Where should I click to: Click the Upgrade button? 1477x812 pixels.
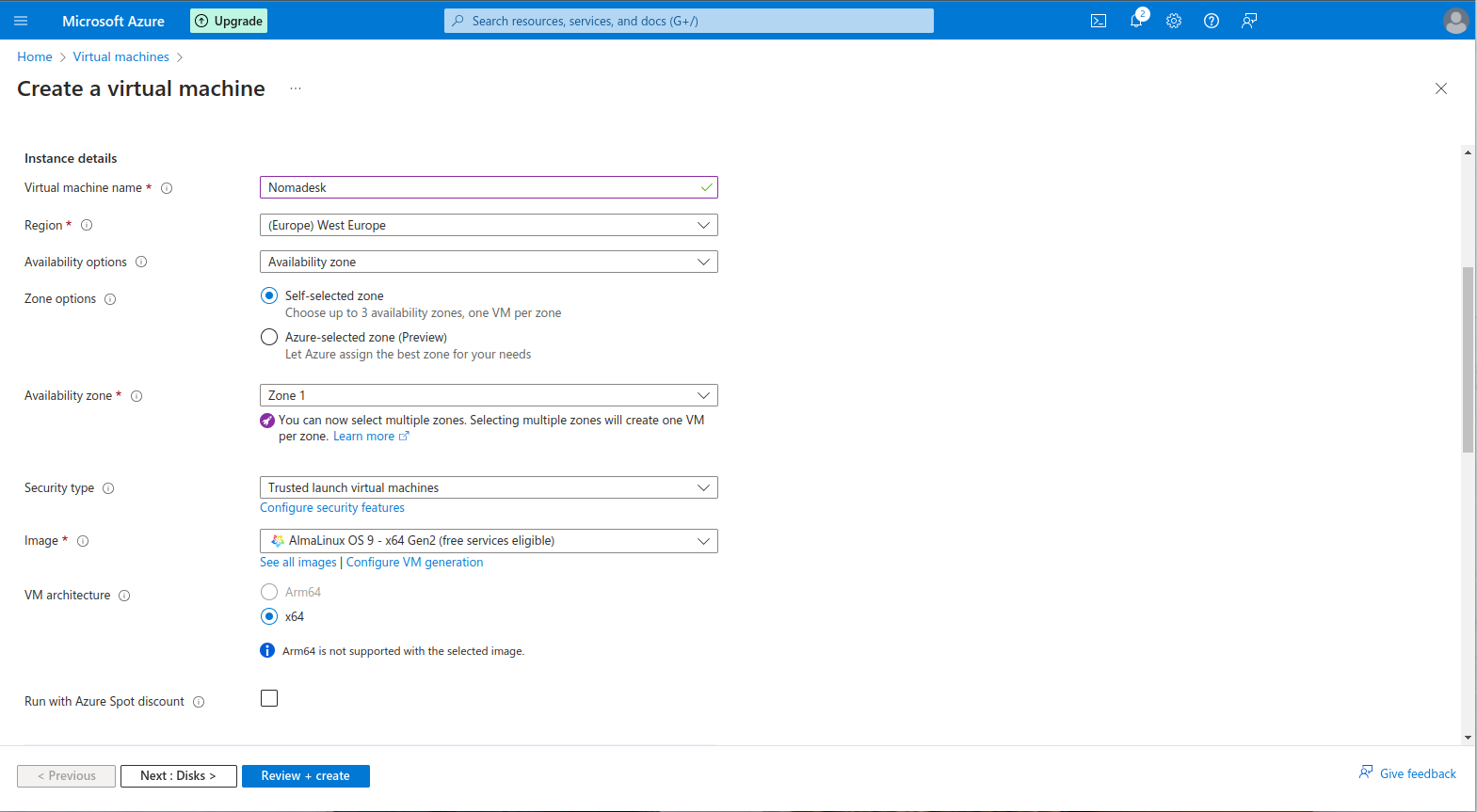point(229,21)
